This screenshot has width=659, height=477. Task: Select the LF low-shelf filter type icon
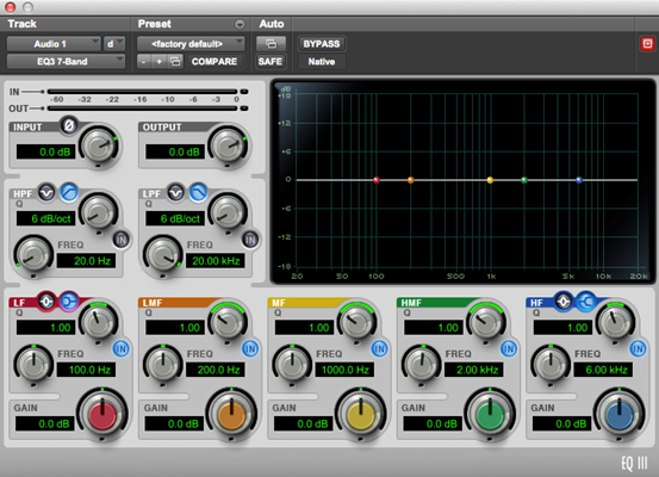[68, 300]
